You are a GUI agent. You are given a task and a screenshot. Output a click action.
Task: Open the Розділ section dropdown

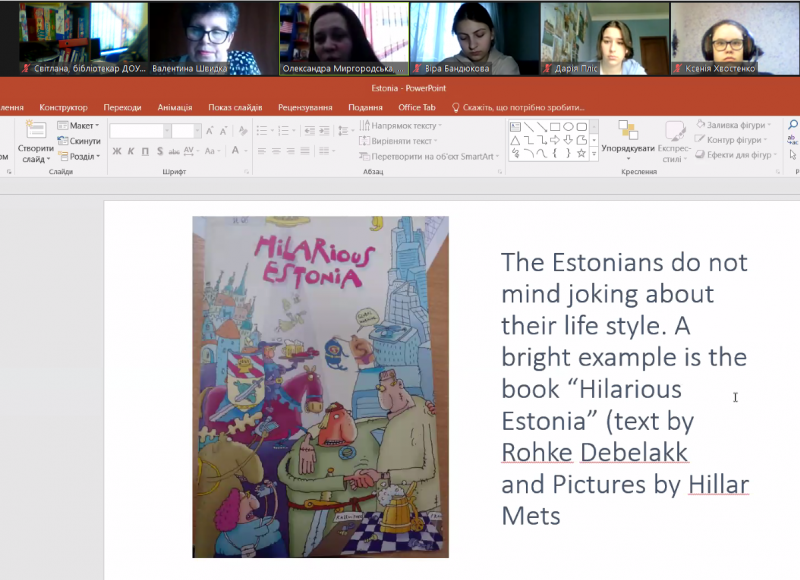[x=79, y=157]
